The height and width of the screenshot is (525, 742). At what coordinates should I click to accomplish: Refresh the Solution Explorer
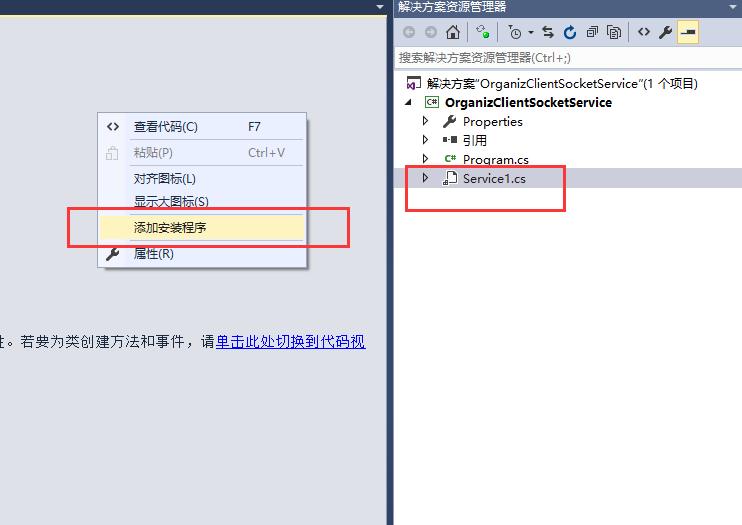click(570, 32)
